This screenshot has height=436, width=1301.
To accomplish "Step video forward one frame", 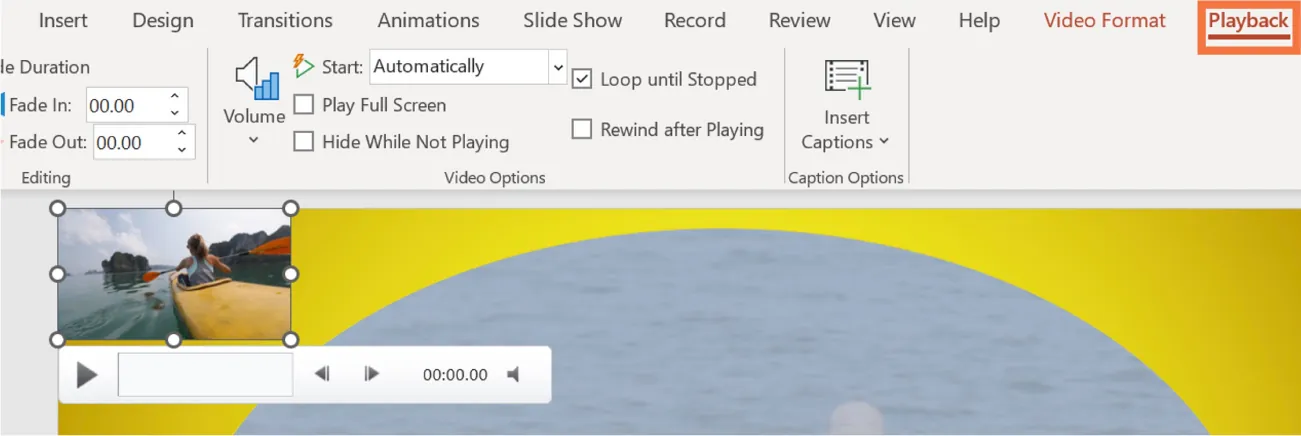I will [x=372, y=374].
